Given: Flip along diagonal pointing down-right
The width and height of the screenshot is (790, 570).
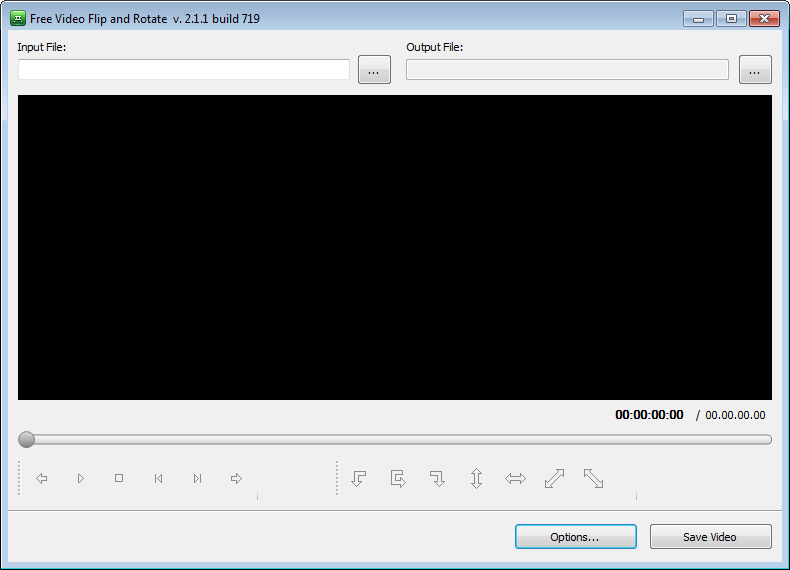Looking at the screenshot, I should pyautogui.click(x=594, y=478).
